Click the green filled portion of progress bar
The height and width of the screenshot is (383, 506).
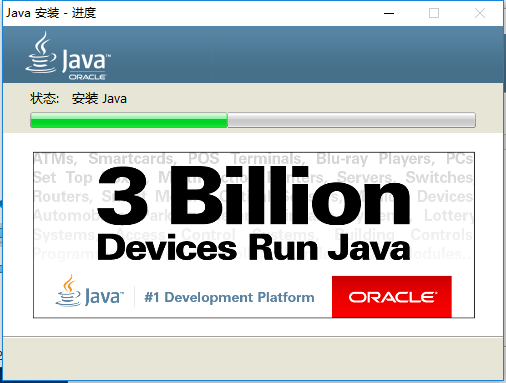pos(129,120)
